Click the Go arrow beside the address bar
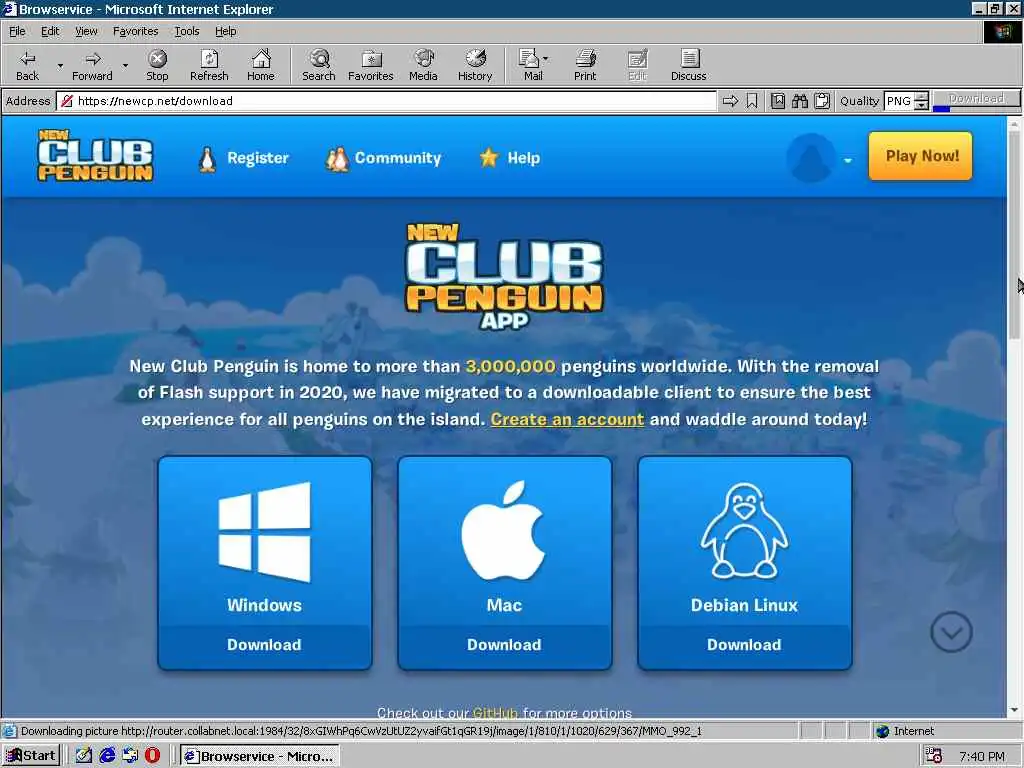This screenshot has width=1024, height=768. tap(730, 101)
